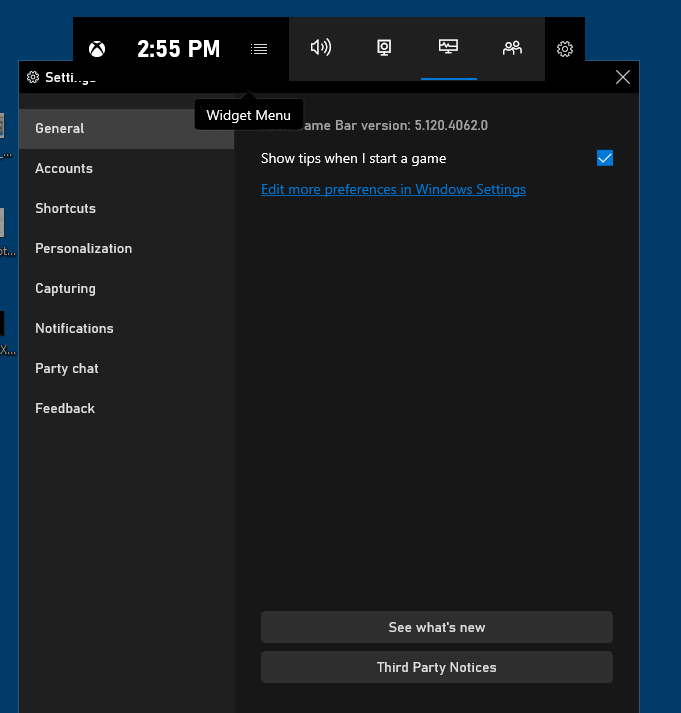
Task: Open the Audio widget speaker icon
Action: click(321, 48)
